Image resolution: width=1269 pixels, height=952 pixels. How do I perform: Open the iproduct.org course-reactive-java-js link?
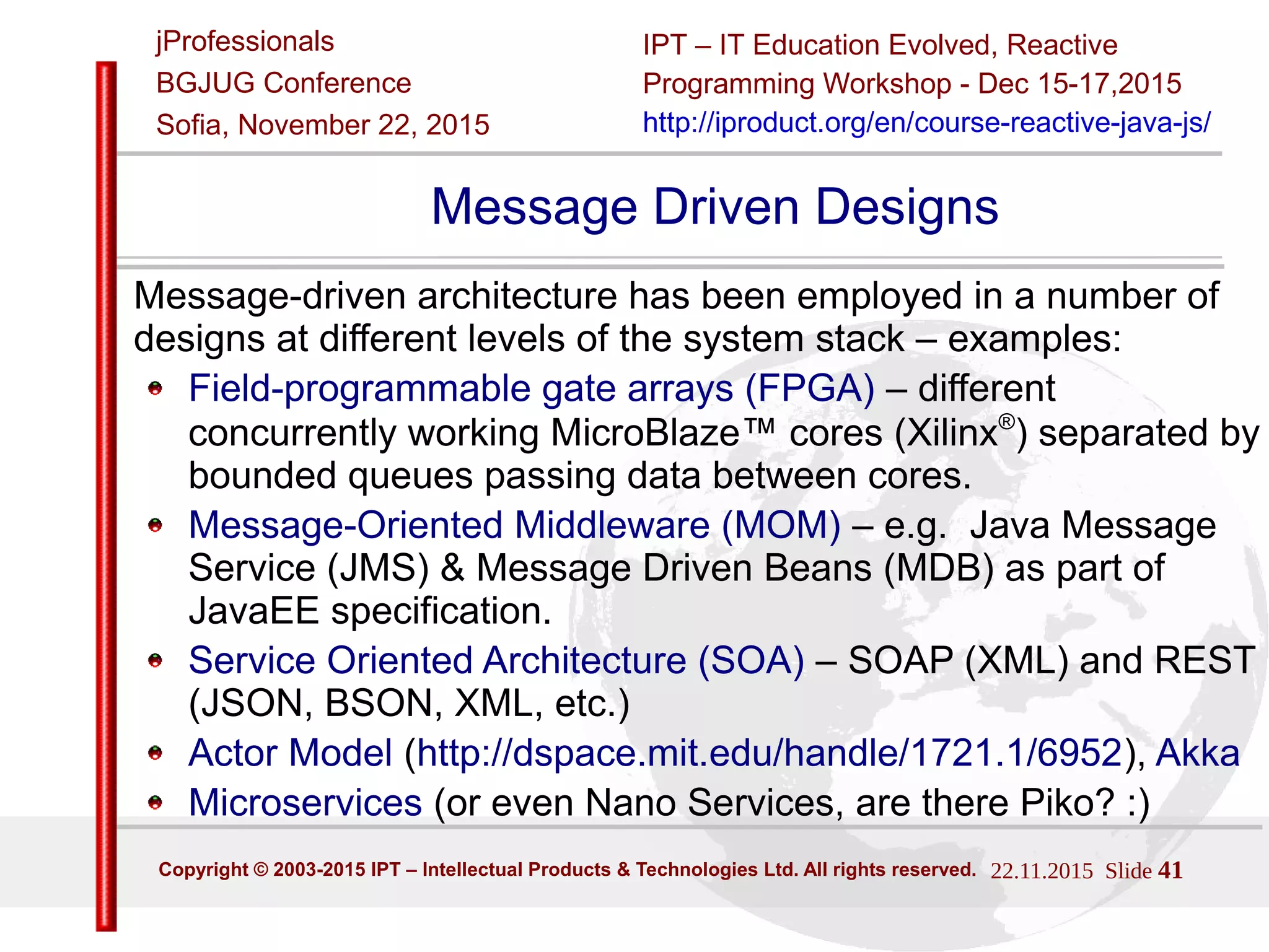click(x=926, y=123)
